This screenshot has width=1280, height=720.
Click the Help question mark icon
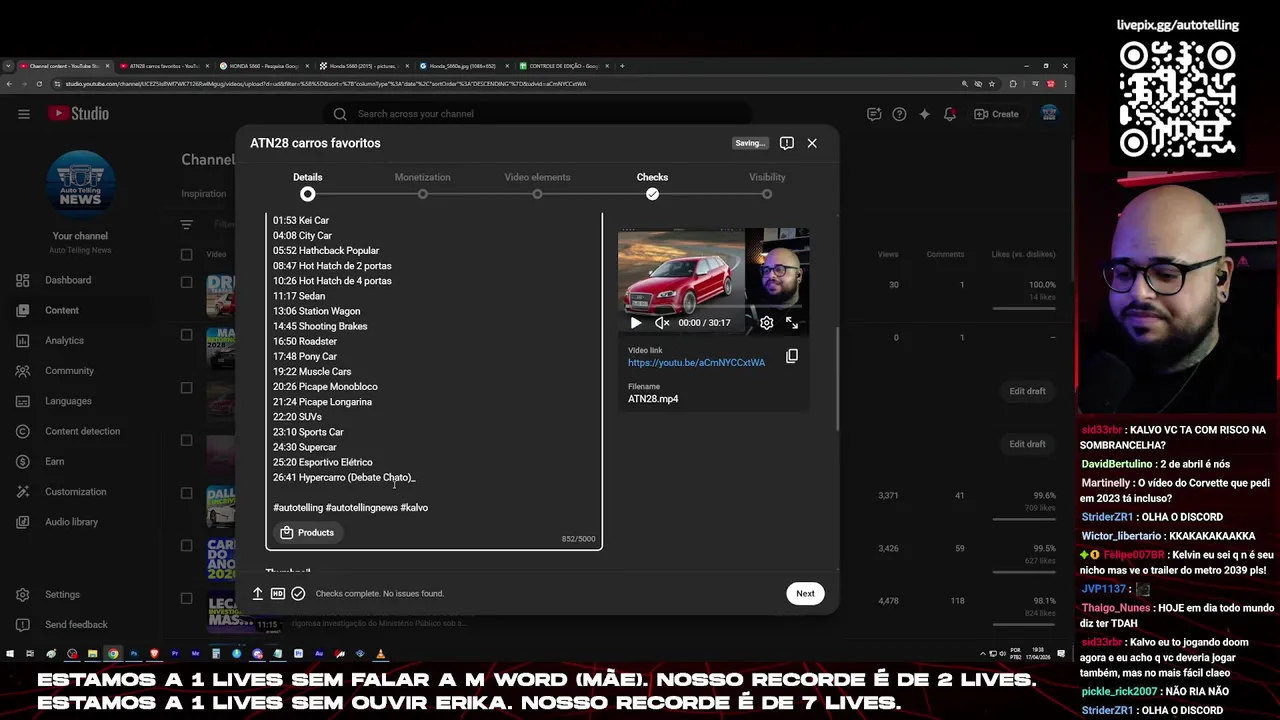tap(899, 114)
